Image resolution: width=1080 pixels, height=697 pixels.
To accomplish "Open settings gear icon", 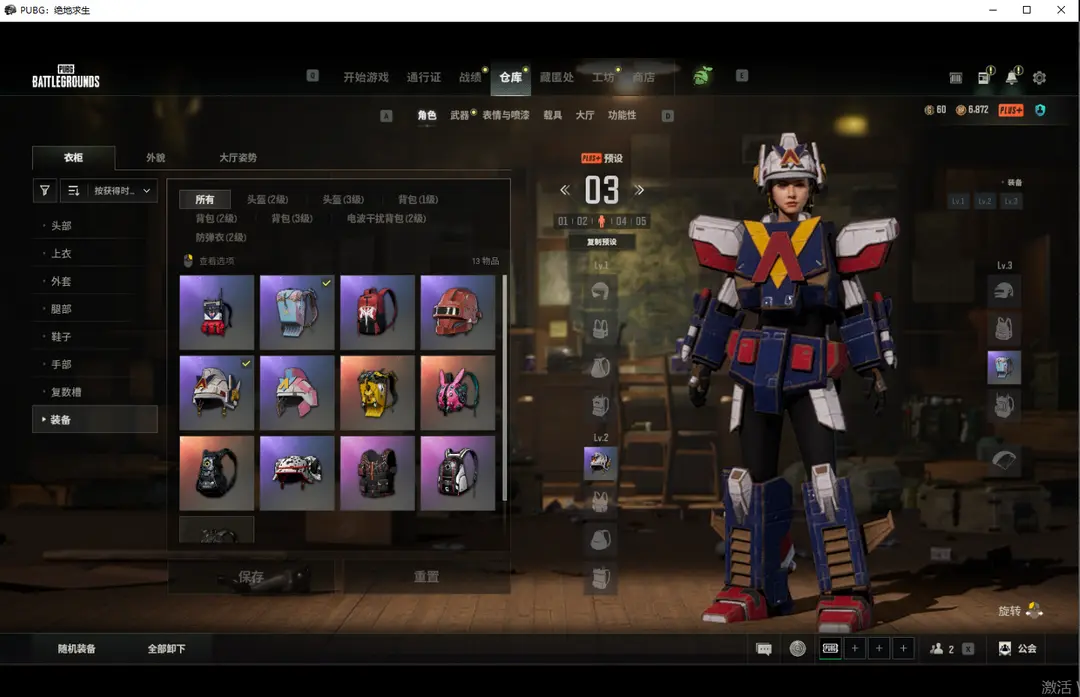I will [1039, 78].
